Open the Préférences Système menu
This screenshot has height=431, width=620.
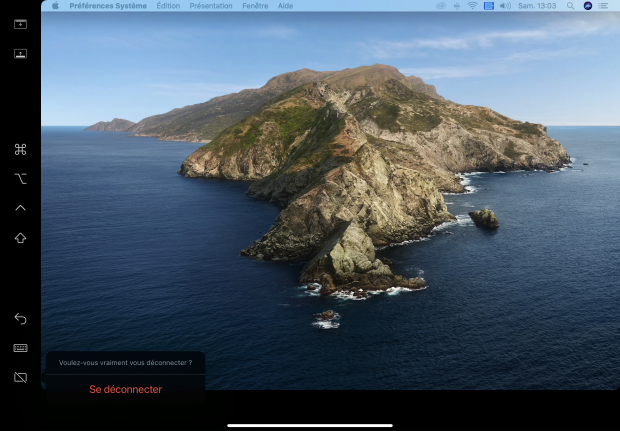[x=108, y=6]
